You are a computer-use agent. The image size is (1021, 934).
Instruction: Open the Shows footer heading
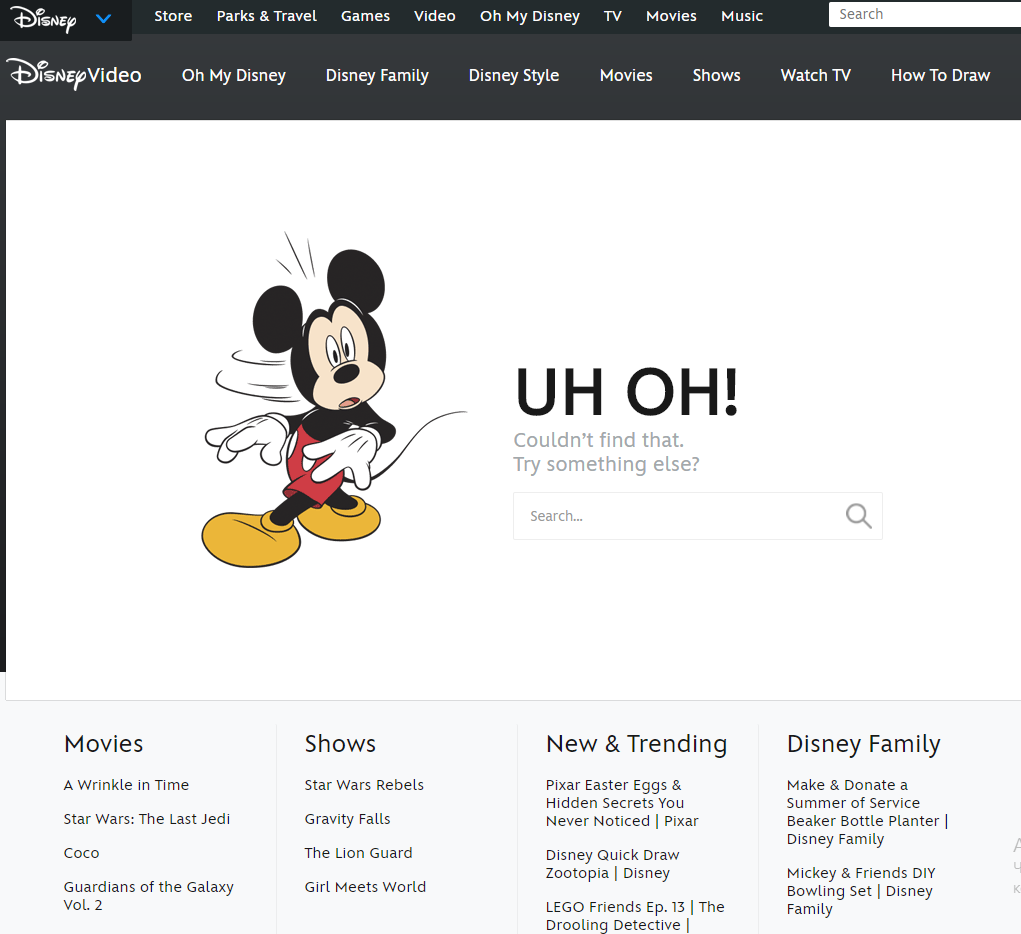point(340,744)
